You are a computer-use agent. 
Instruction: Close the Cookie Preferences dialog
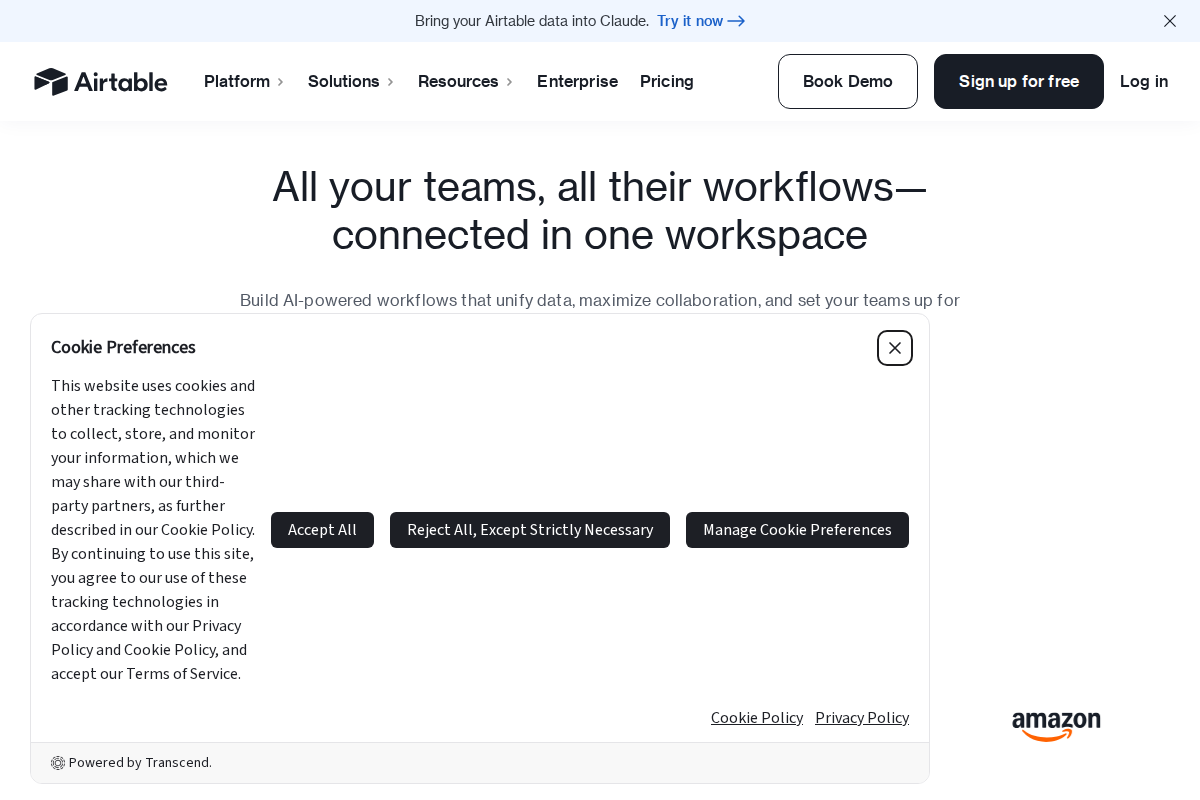895,348
